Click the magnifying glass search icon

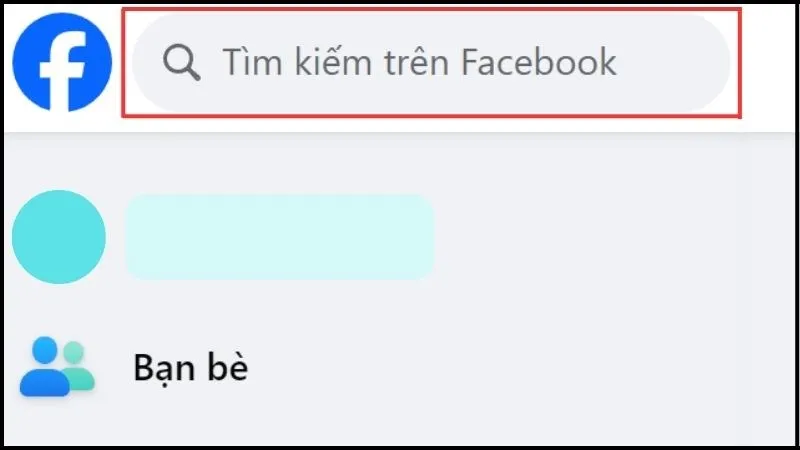pyautogui.click(x=181, y=62)
